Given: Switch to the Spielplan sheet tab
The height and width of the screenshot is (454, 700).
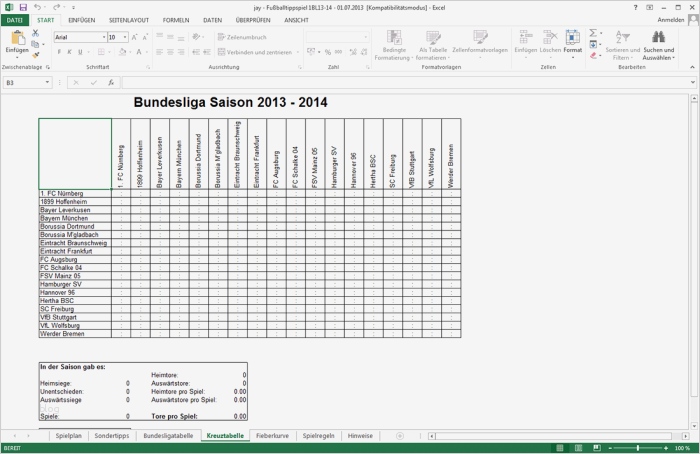Looking at the screenshot, I should (69, 436).
